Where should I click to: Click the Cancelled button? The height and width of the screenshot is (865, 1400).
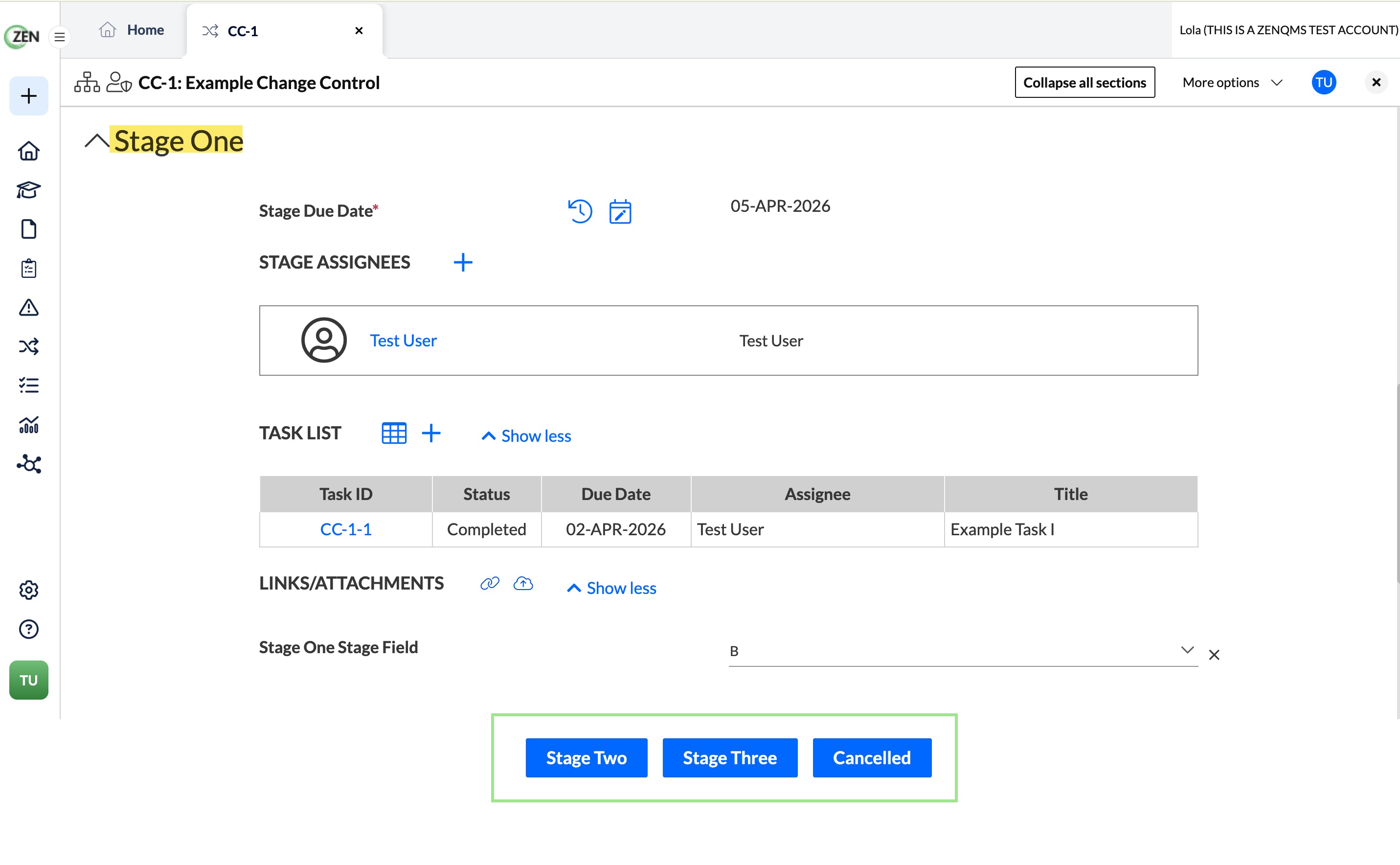pyautogui.click(x=872, y=758)
